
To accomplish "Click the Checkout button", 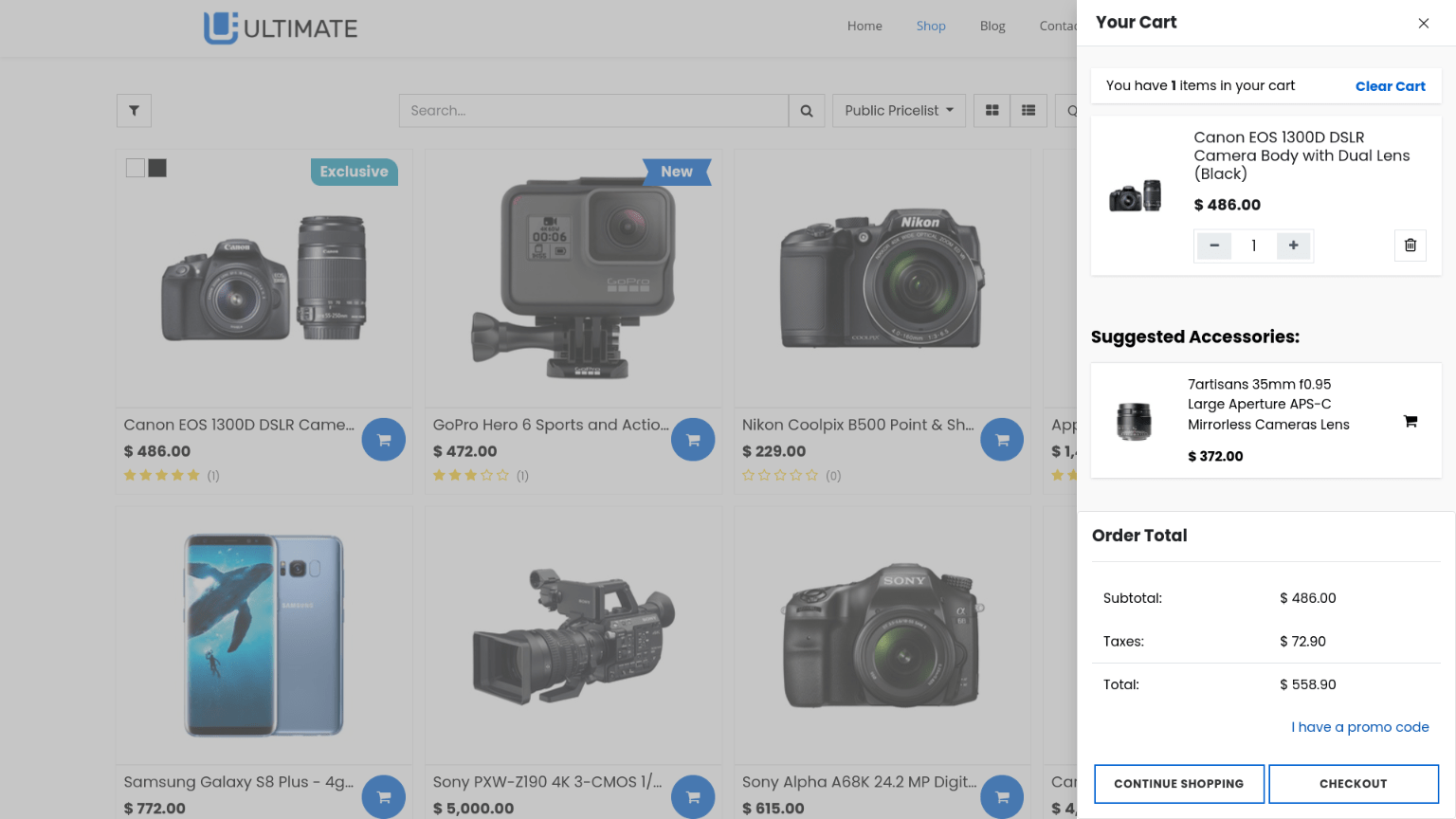I will coord(1354,784).
